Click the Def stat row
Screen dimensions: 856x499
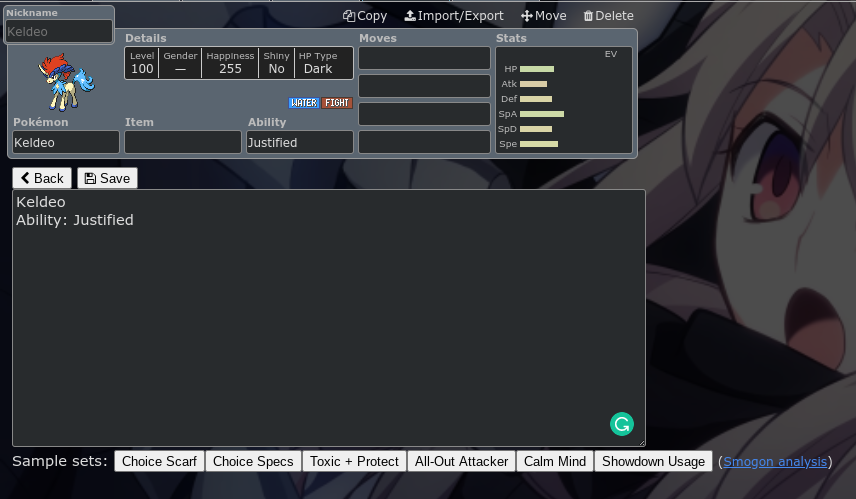point(564,99)
